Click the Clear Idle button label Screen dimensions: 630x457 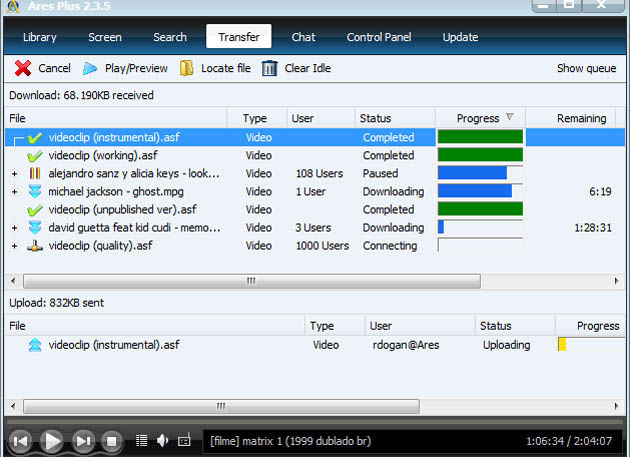point(308,68)
